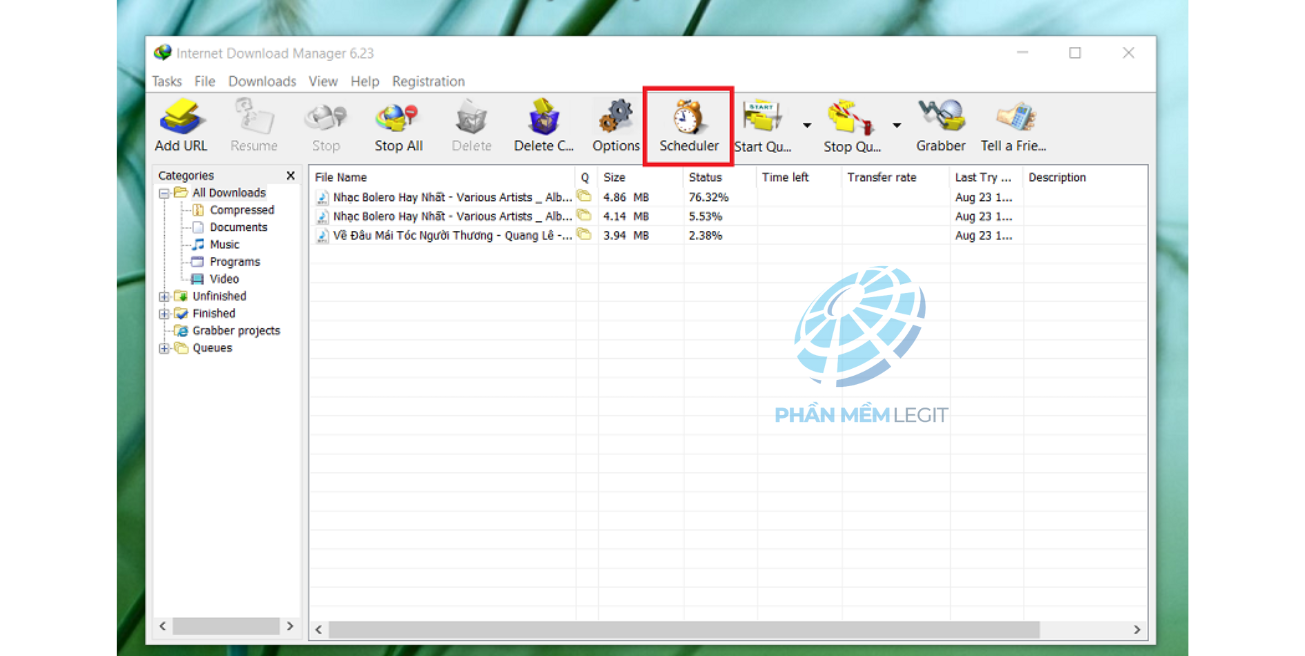Select Grabber projects in tree
The height and width of the screenshot is (656, 1305).
236,331
